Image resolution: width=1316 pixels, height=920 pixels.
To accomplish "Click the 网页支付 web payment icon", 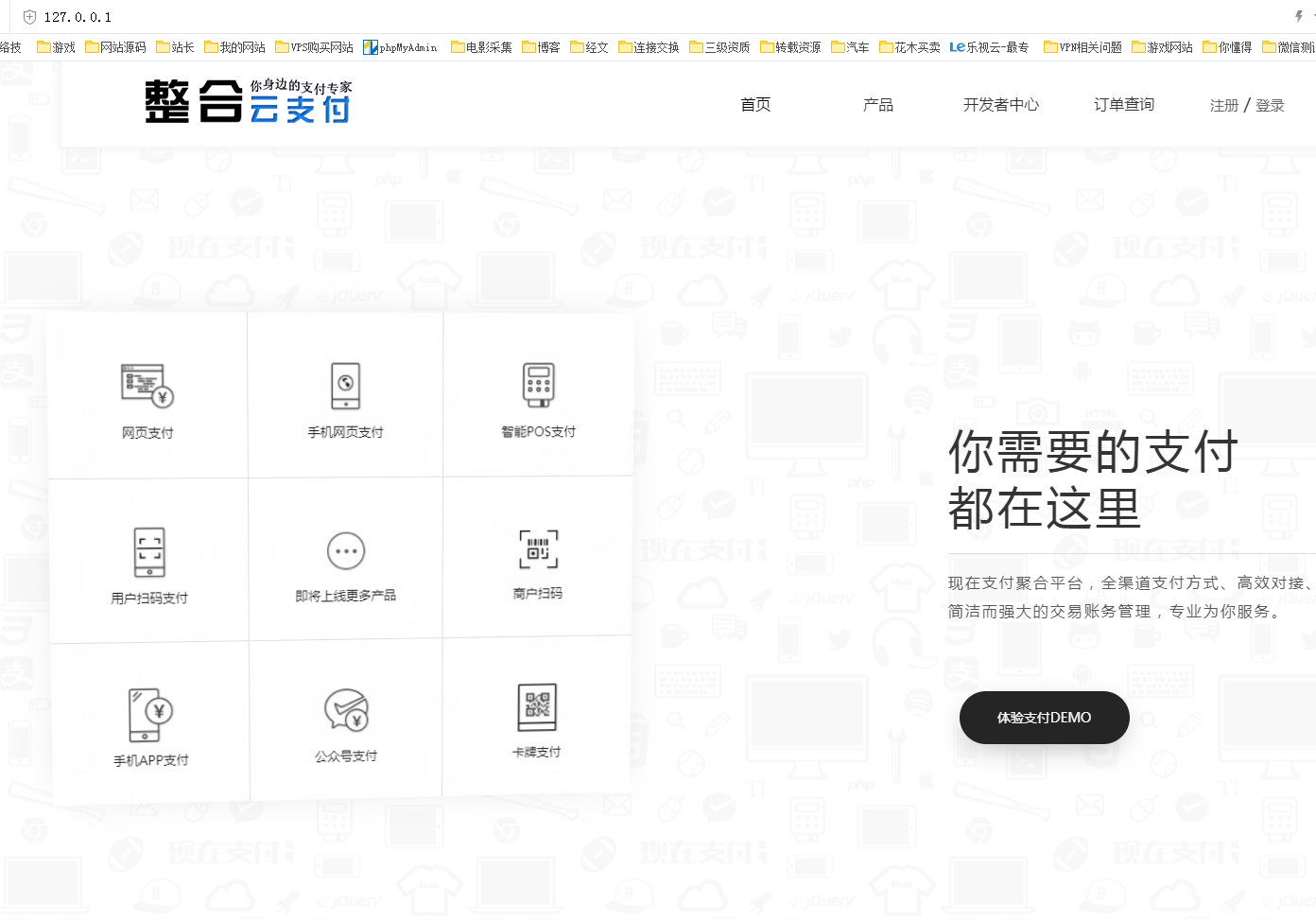I will coord(147,386).
